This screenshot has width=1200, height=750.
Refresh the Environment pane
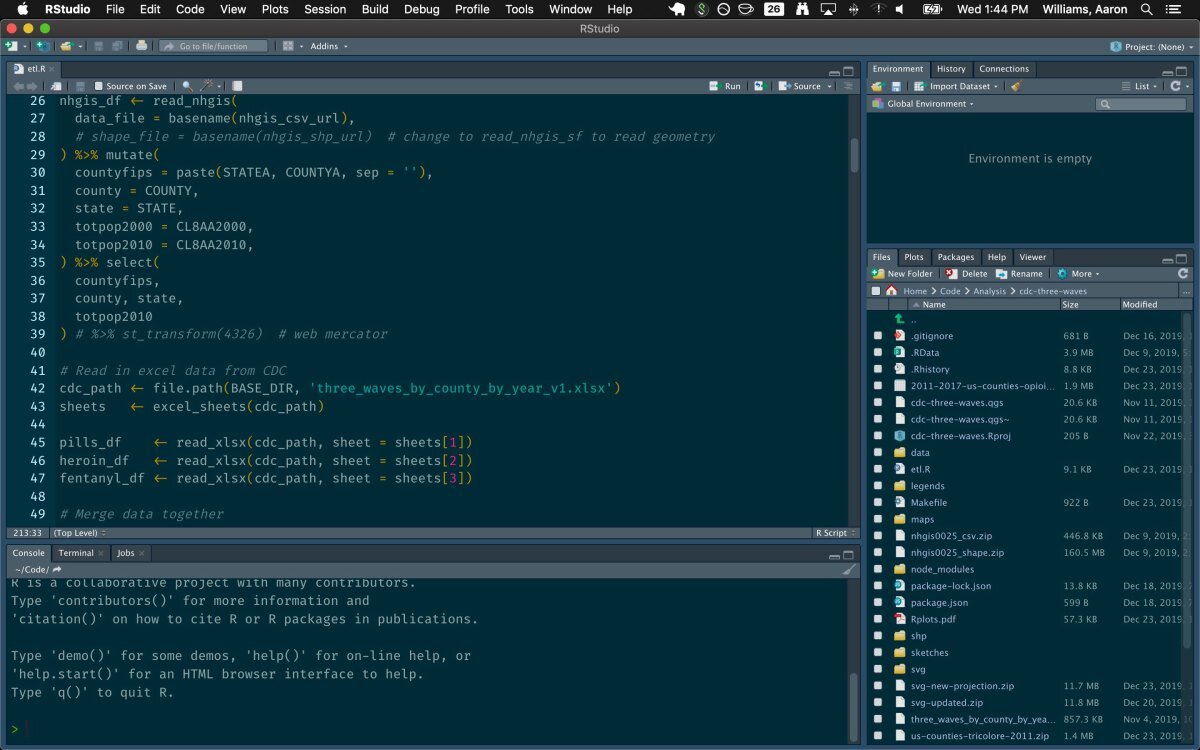[x=1176, y=86]
